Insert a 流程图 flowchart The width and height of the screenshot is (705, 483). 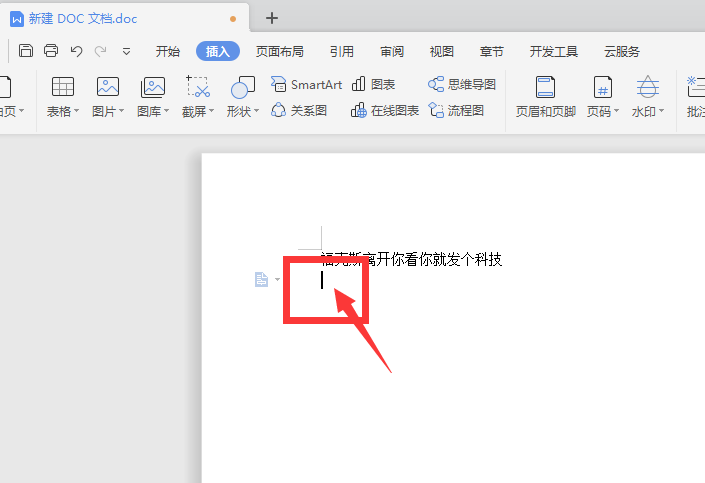click(x=456, y=110)
